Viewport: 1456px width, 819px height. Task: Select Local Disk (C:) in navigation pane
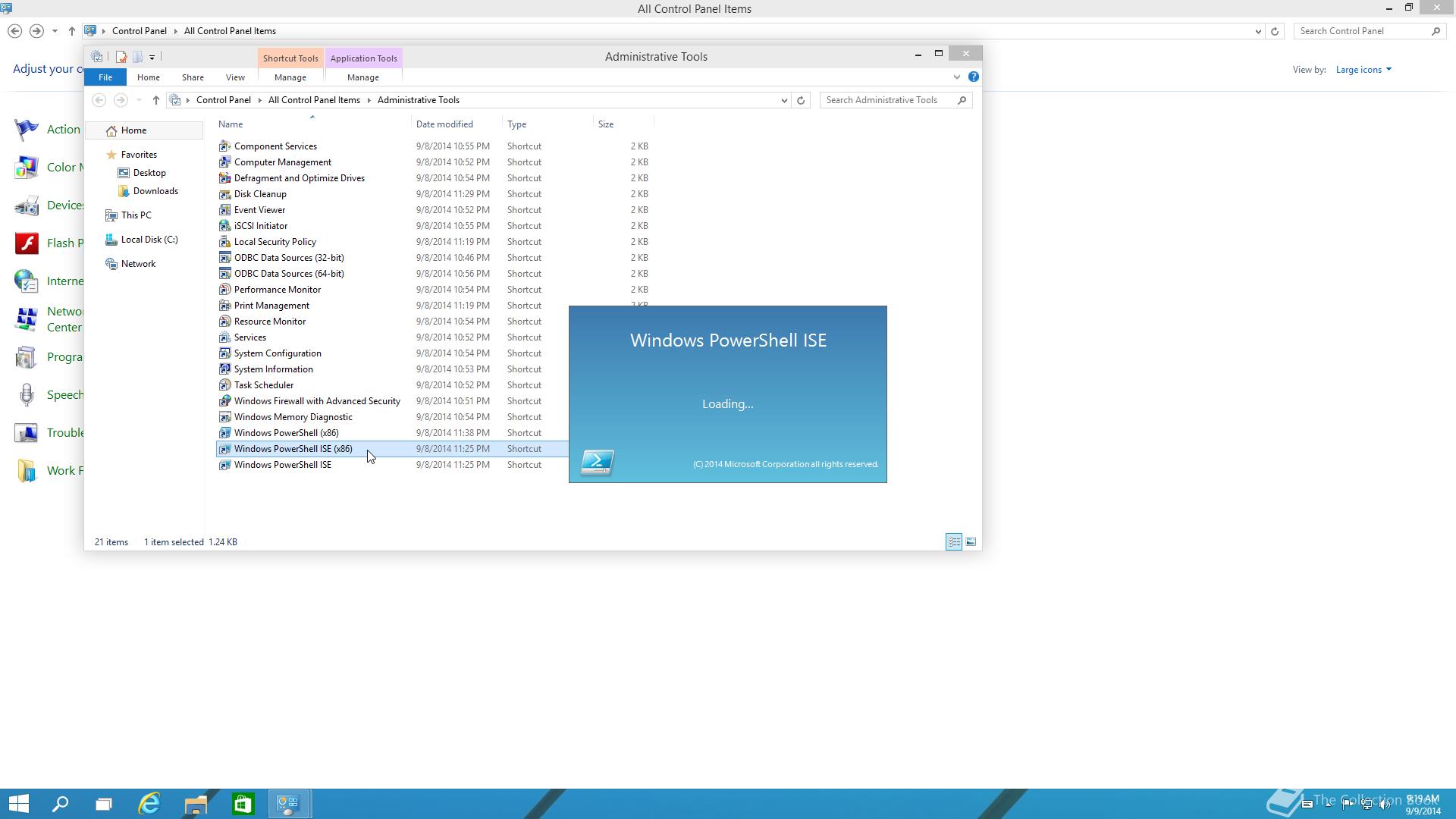[149, 240]
